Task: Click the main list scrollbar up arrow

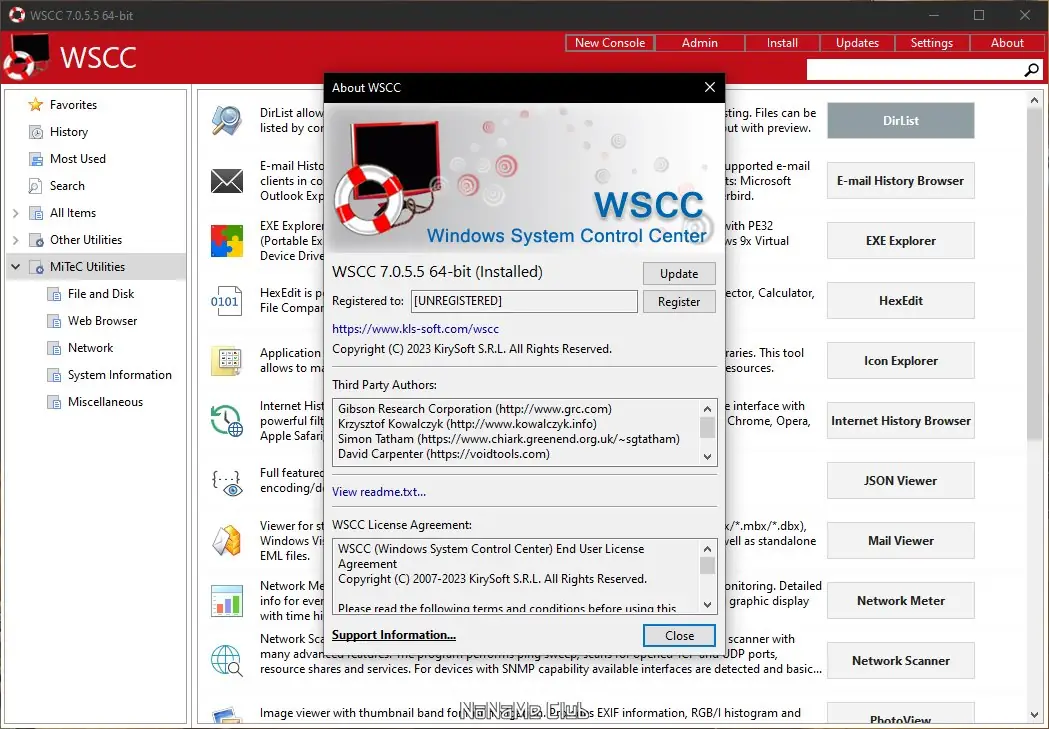Action: click(x=1034, y=100)
